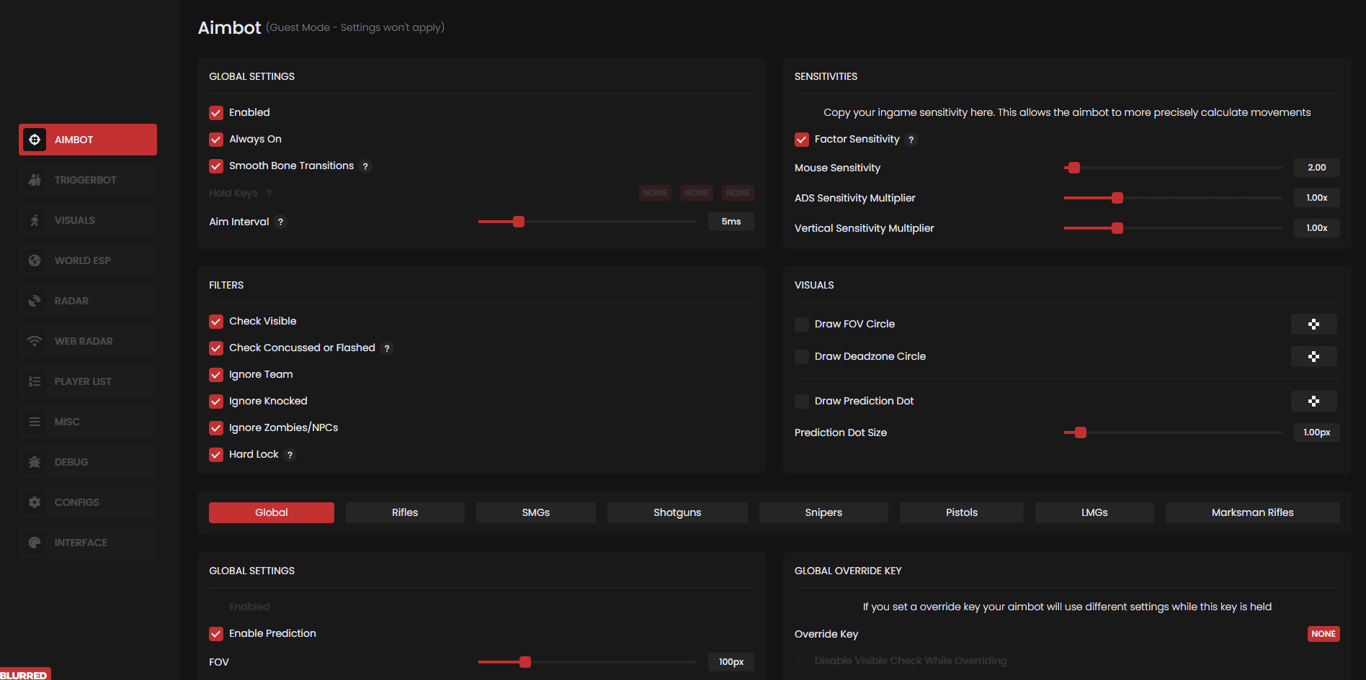1366x680 pixels.
Task: Open Misc via the hamburger lines icon
Action: pyautogui.click(x=35, y=422)
